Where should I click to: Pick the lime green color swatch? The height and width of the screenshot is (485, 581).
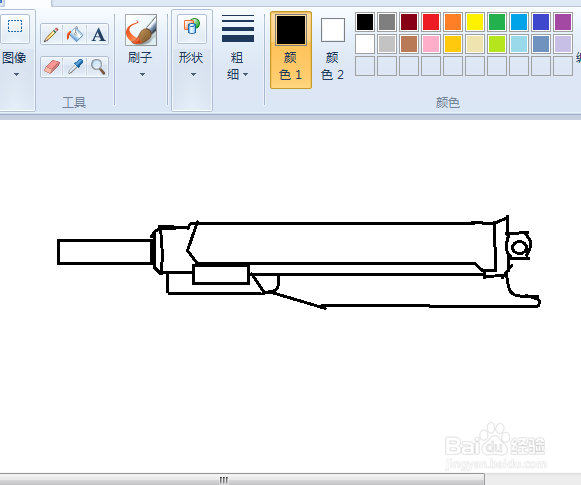pos(497,44)
